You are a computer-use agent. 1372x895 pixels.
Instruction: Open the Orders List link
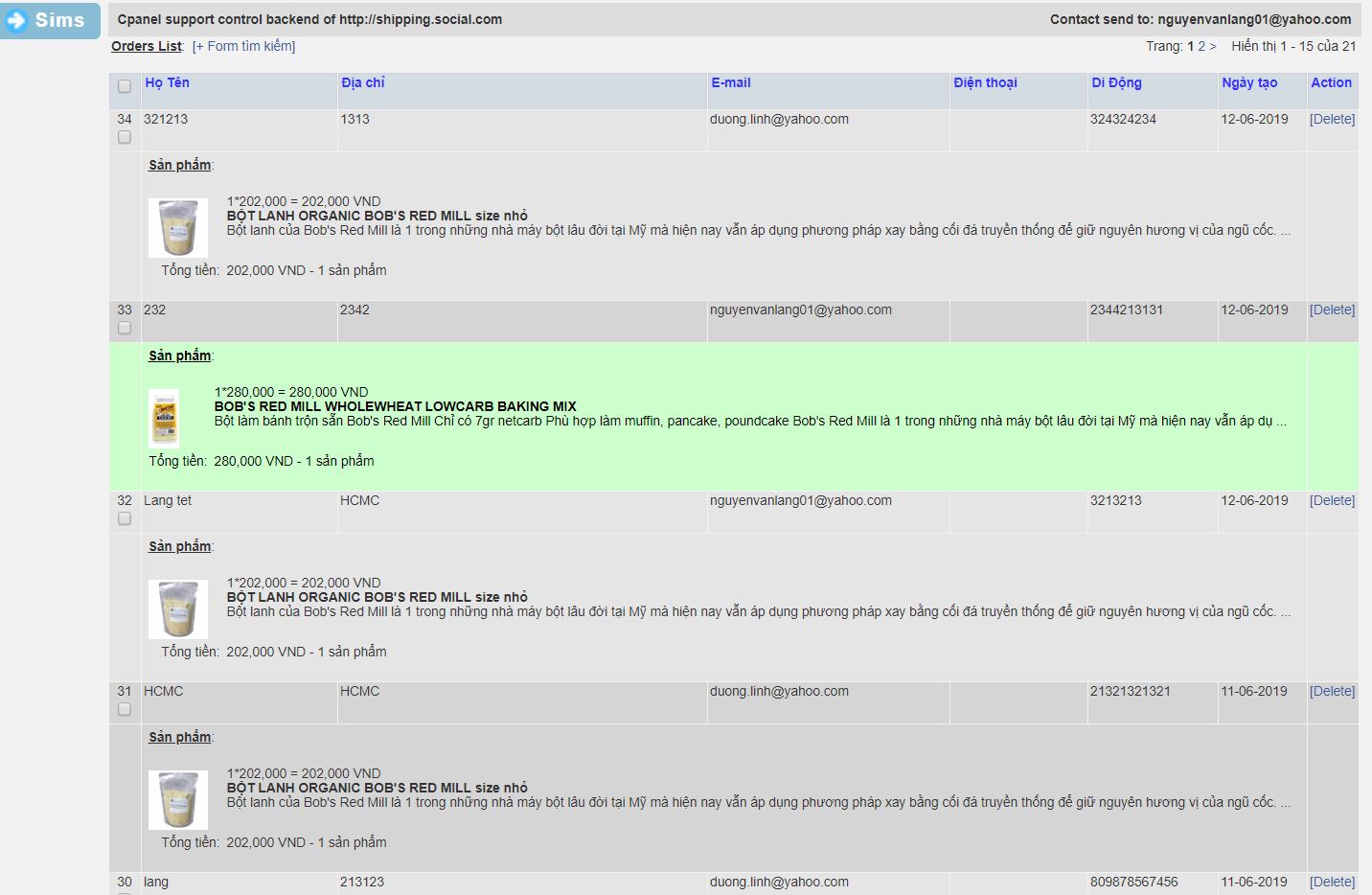[146, 46]
